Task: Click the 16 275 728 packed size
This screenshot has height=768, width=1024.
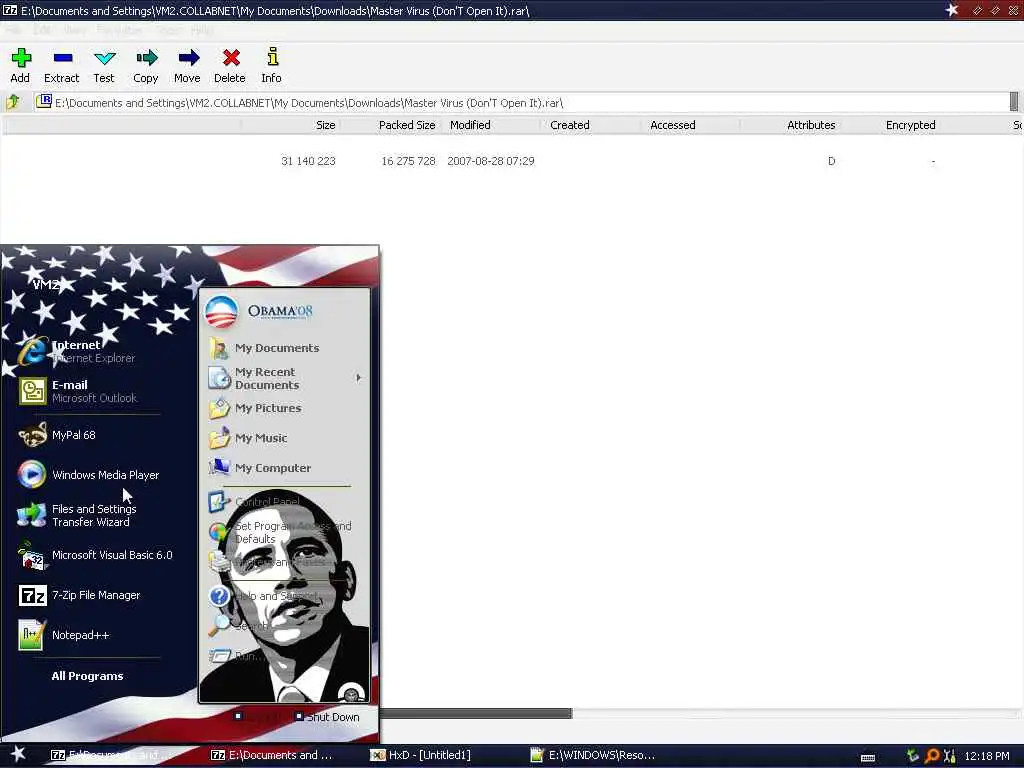Action: [408, 161]
